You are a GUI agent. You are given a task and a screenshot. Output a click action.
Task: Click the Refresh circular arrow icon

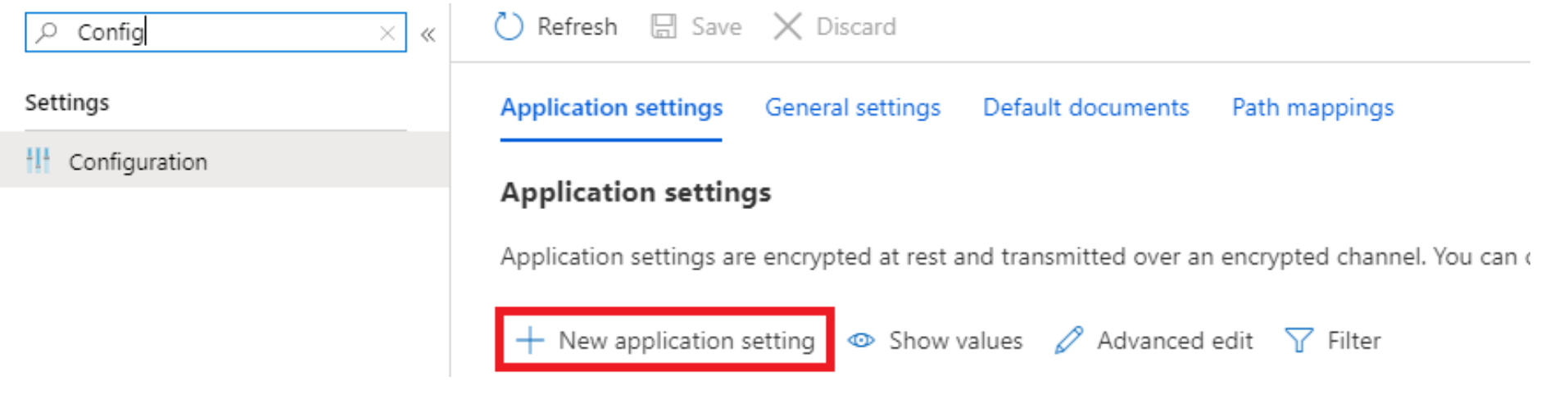509,26
